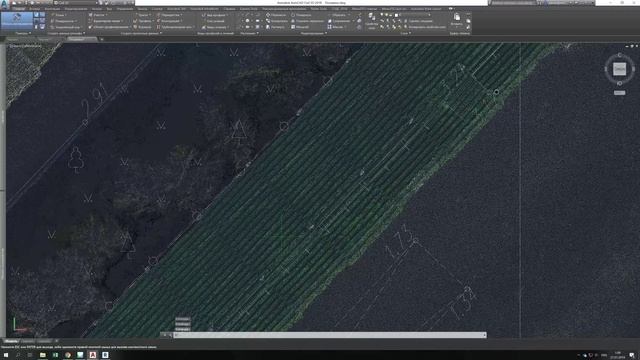Open the Layer Properties manager button
Image resolution: width=640 pixels, height=360 pixels.
pyautogui.click(x=371, y=20)
